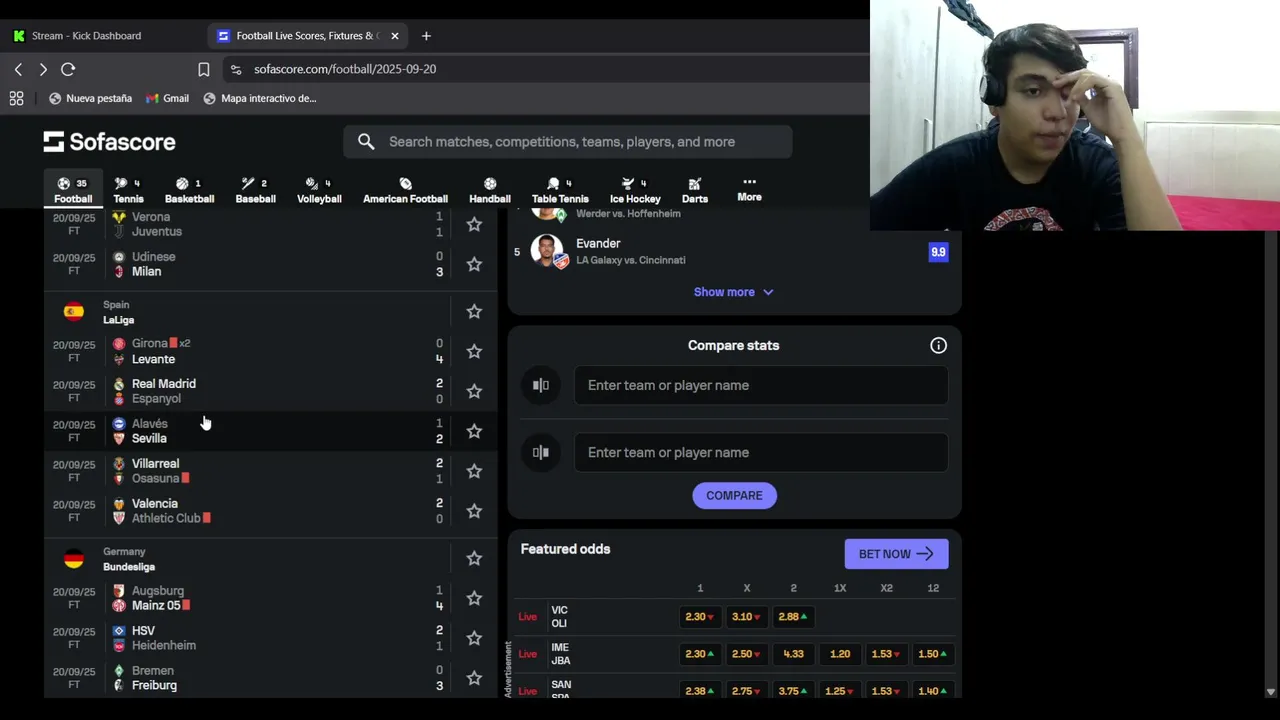Image resolution: width=1280 pixels, height=720 pixels.
Task: Focus the Sofascore search field
Action: [x=568, y=142]
